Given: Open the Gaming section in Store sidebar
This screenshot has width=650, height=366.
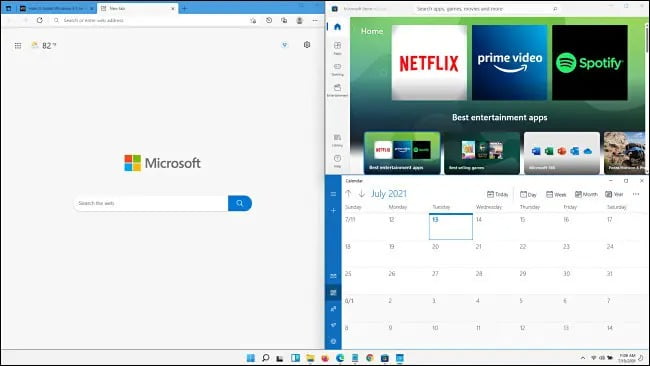Looking at the screenshot, I should (x=337, y=69).
